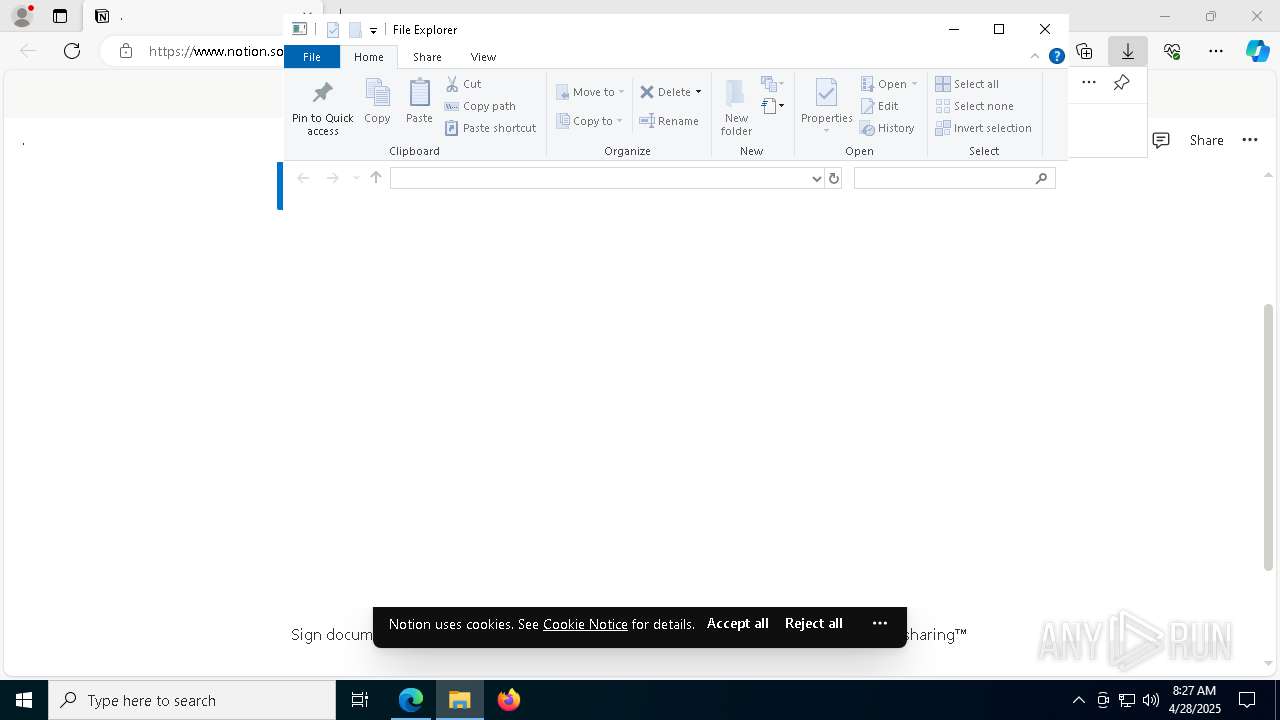Open the File tab in File Explorer
1280x720 pixels.
coord(312,57)
